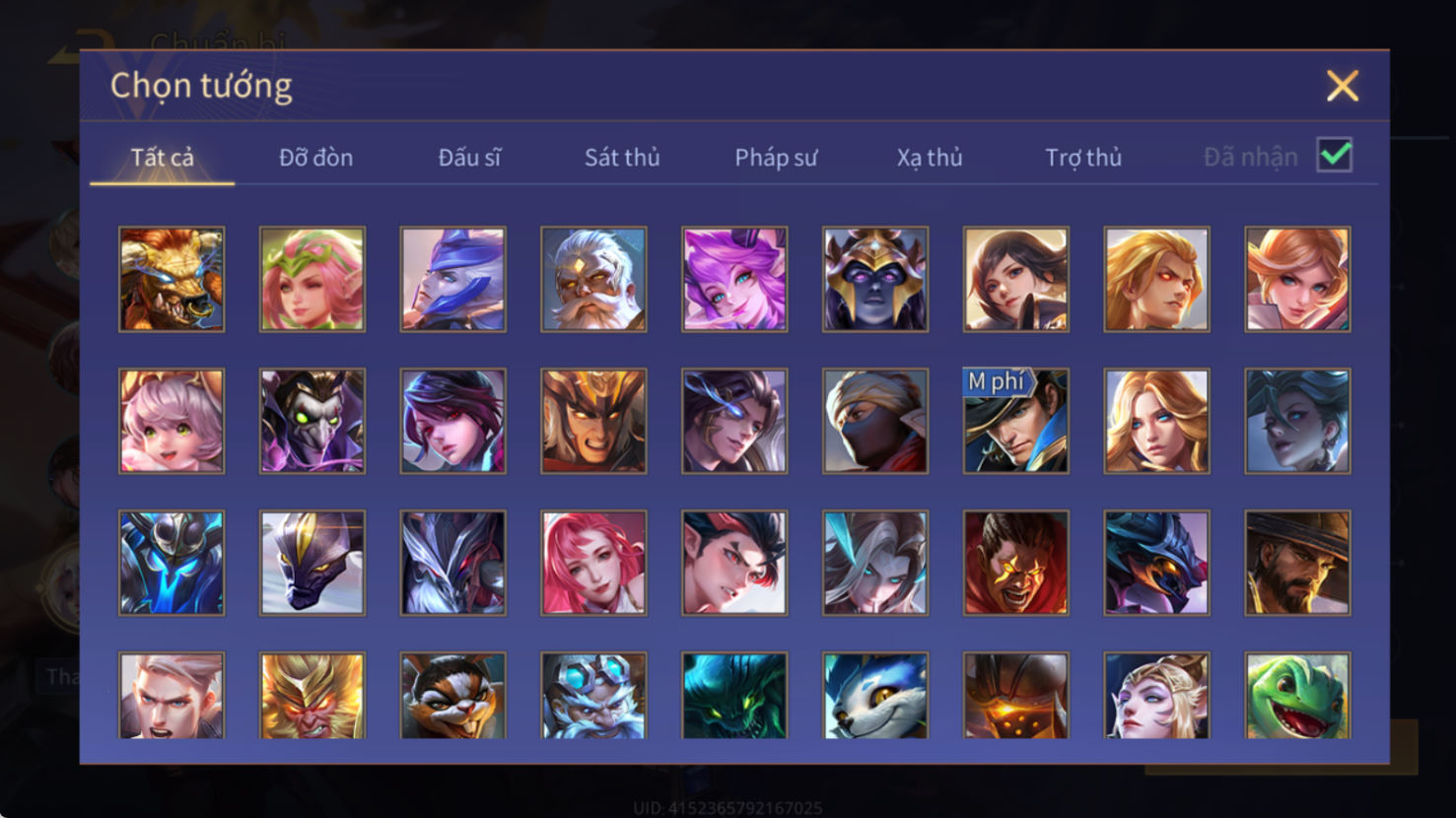Screen dimensions: 1456x818
Task: Select the masked ninja hero portrait
Action: click(875, 421)
